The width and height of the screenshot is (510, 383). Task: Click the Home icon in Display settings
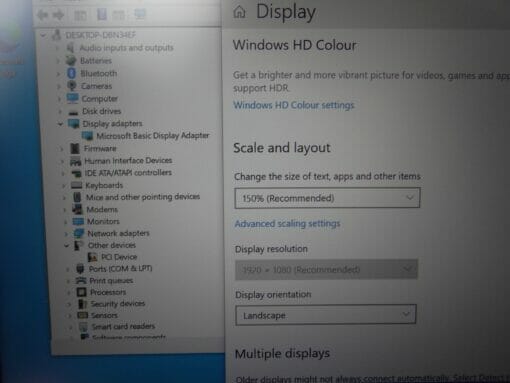tap(239, 12)
